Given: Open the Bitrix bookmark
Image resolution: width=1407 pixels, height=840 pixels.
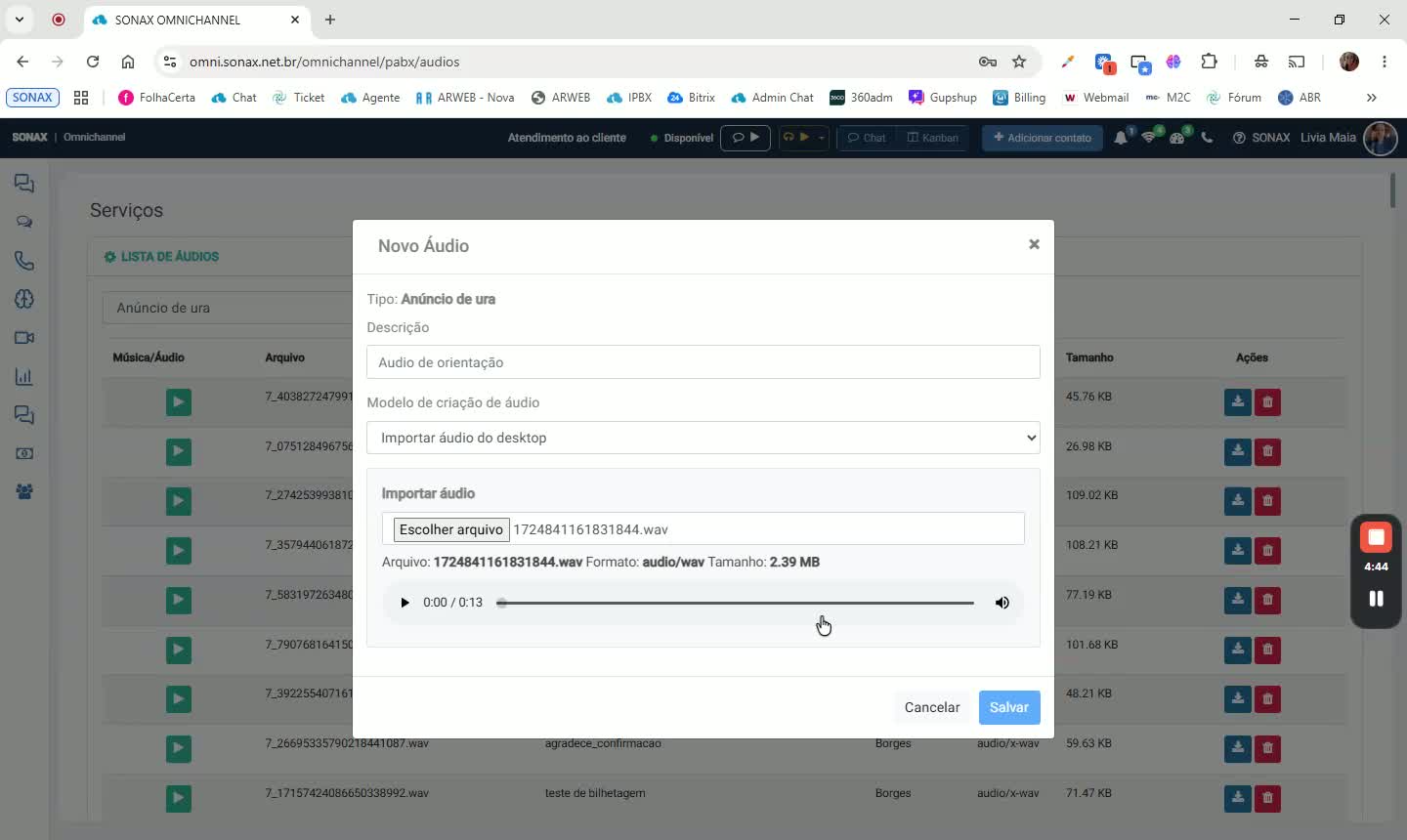Looking at the screenshot, I should coord(691,98).
